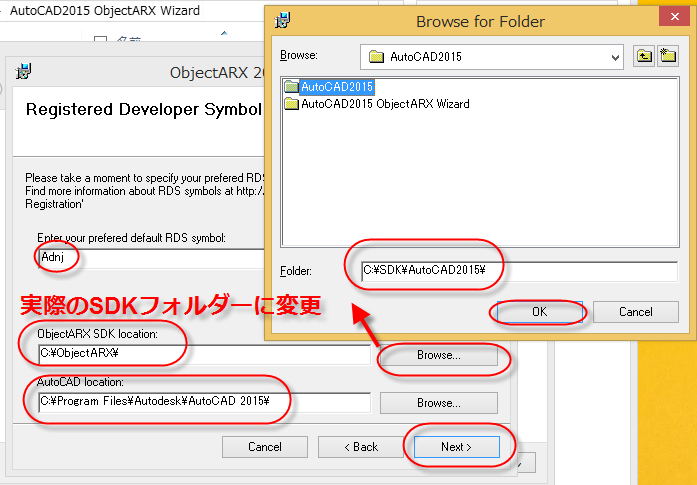Click the folder icon in the Browse combo box
The image size is (697, 485).
[x=376, y=57]
